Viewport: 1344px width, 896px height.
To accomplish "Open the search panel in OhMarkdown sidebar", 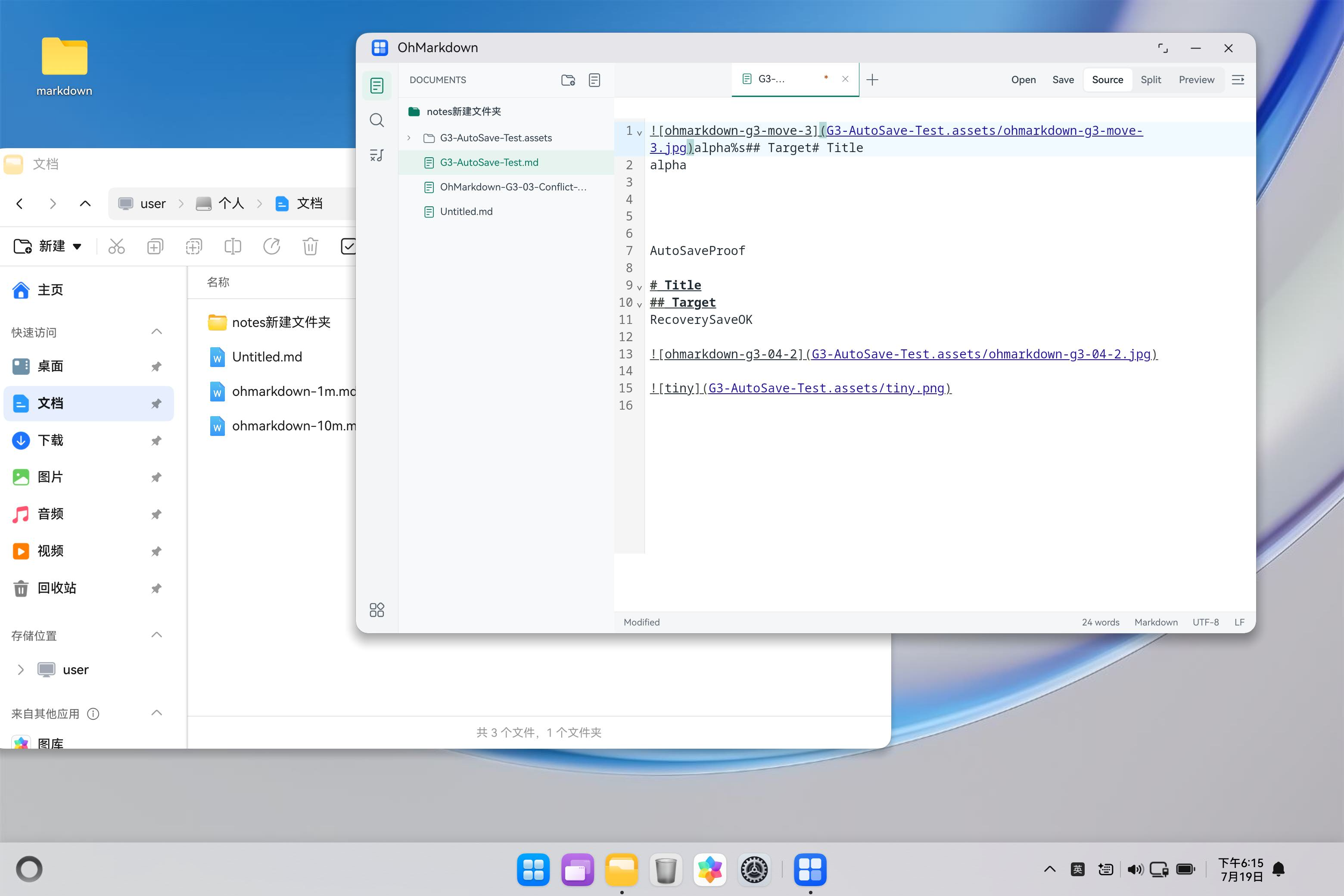I will (x=376, y=120).
